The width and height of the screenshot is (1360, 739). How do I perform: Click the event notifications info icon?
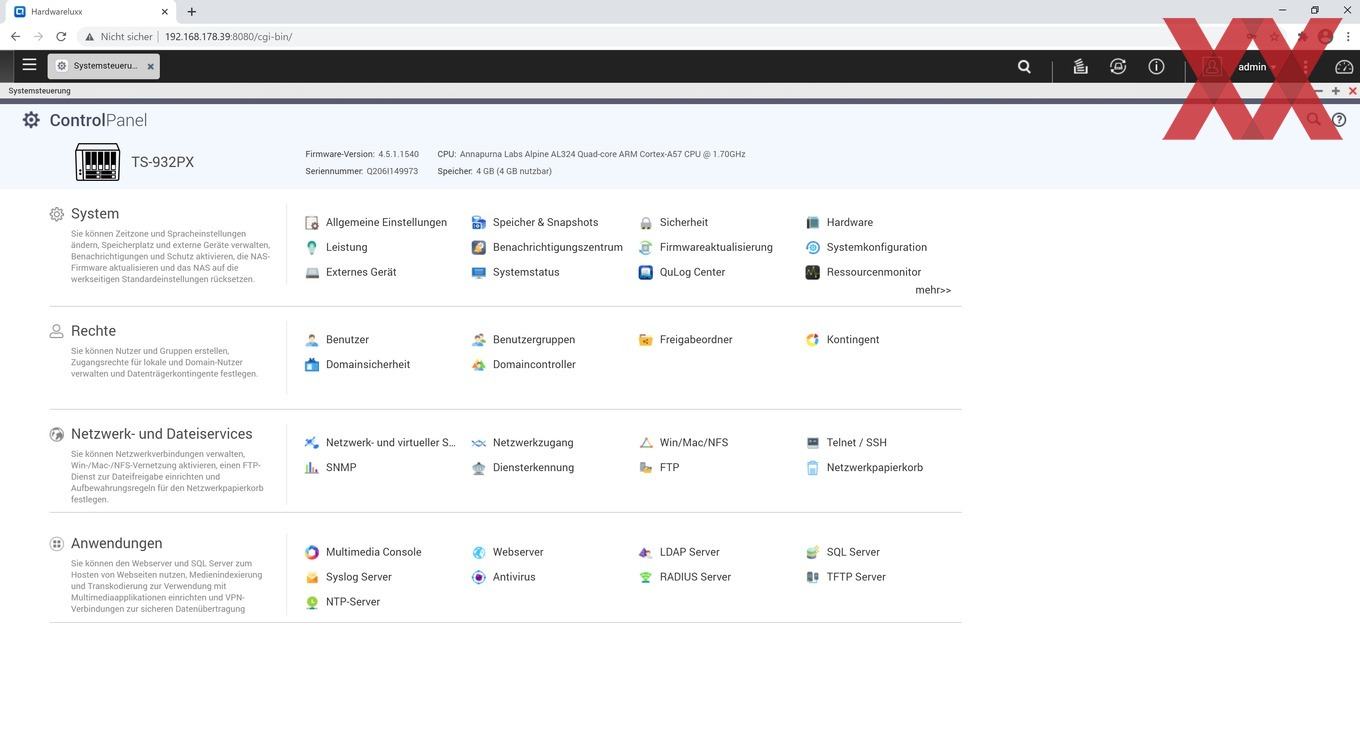tap(1156, 67)
